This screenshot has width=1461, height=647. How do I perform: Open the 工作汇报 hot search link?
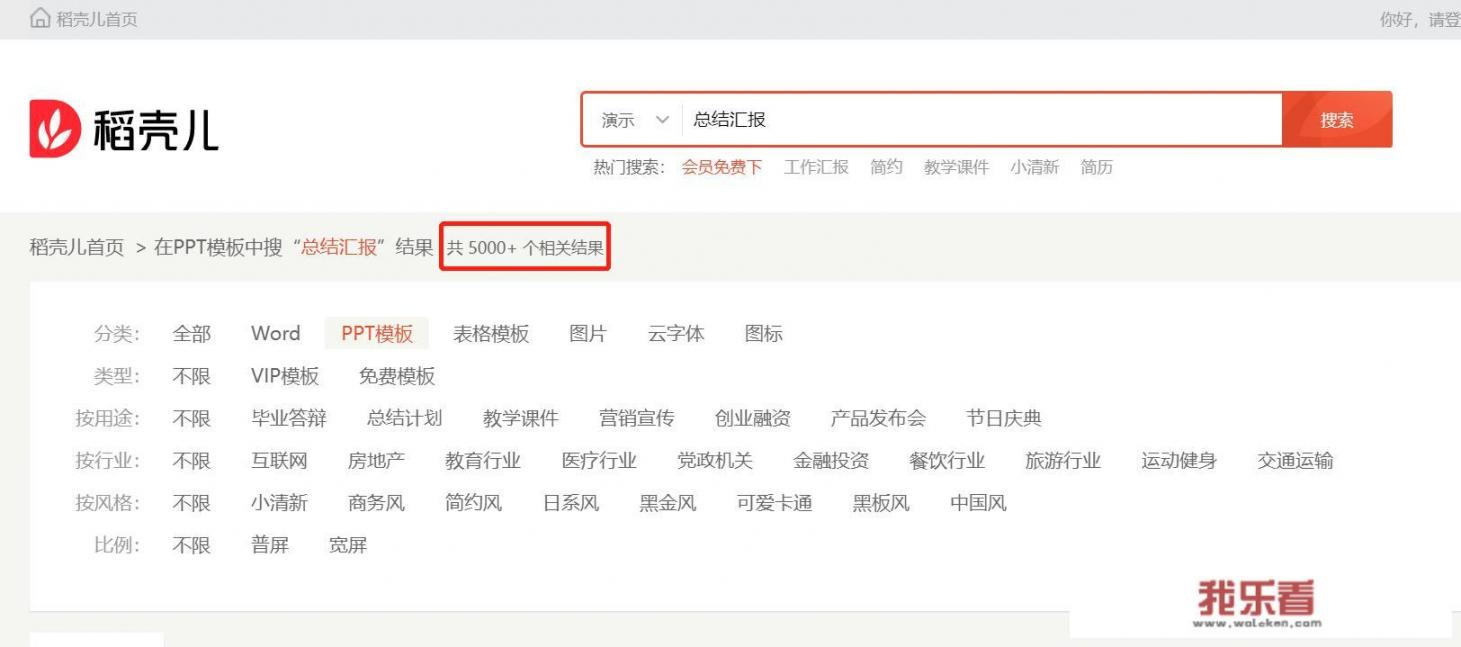coord(816,167)
